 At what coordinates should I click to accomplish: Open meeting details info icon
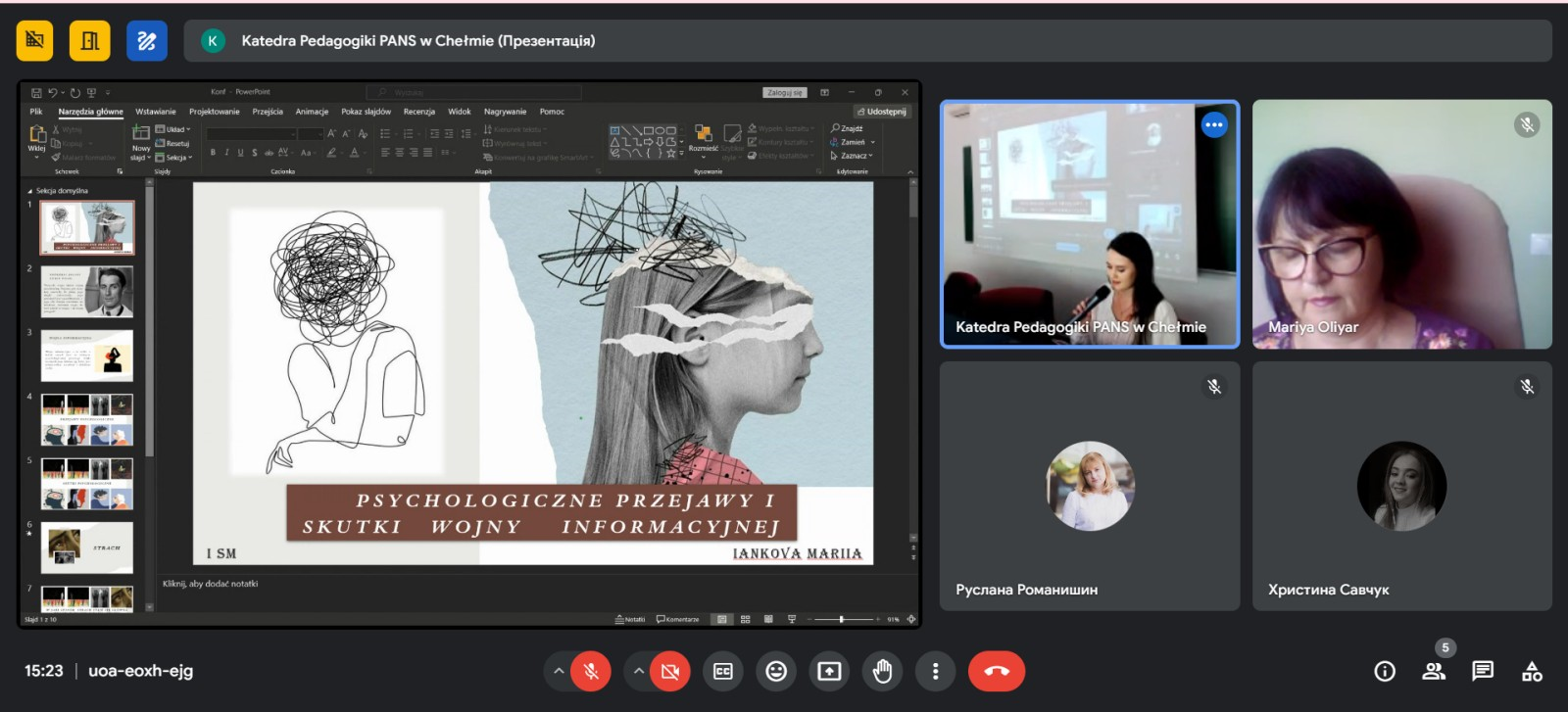click(1385, 671)
